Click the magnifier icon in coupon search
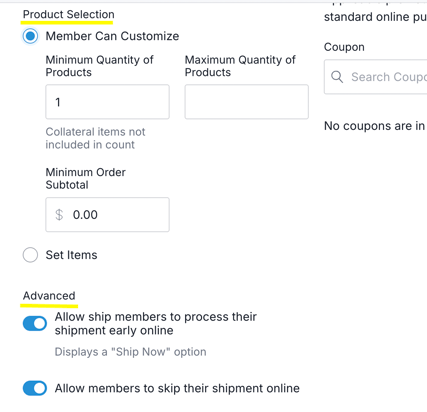The image size is (427, 412). tap(337, 77)
